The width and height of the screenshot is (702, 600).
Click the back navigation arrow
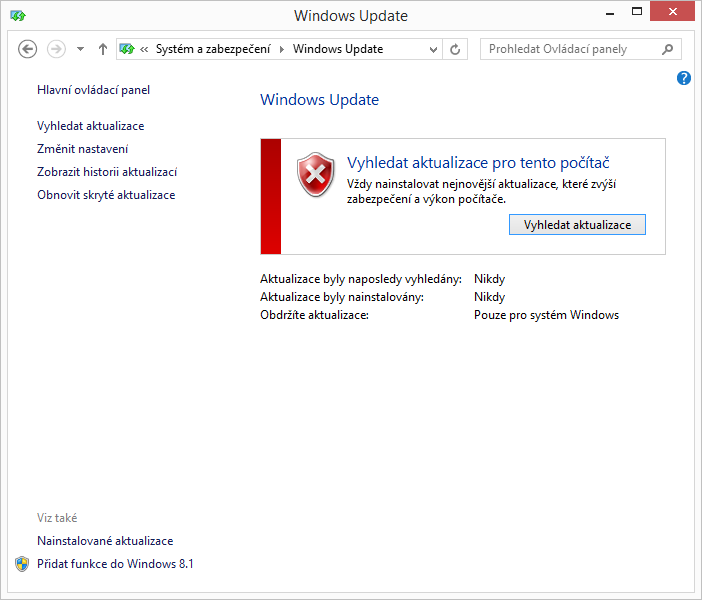point(28,49)
